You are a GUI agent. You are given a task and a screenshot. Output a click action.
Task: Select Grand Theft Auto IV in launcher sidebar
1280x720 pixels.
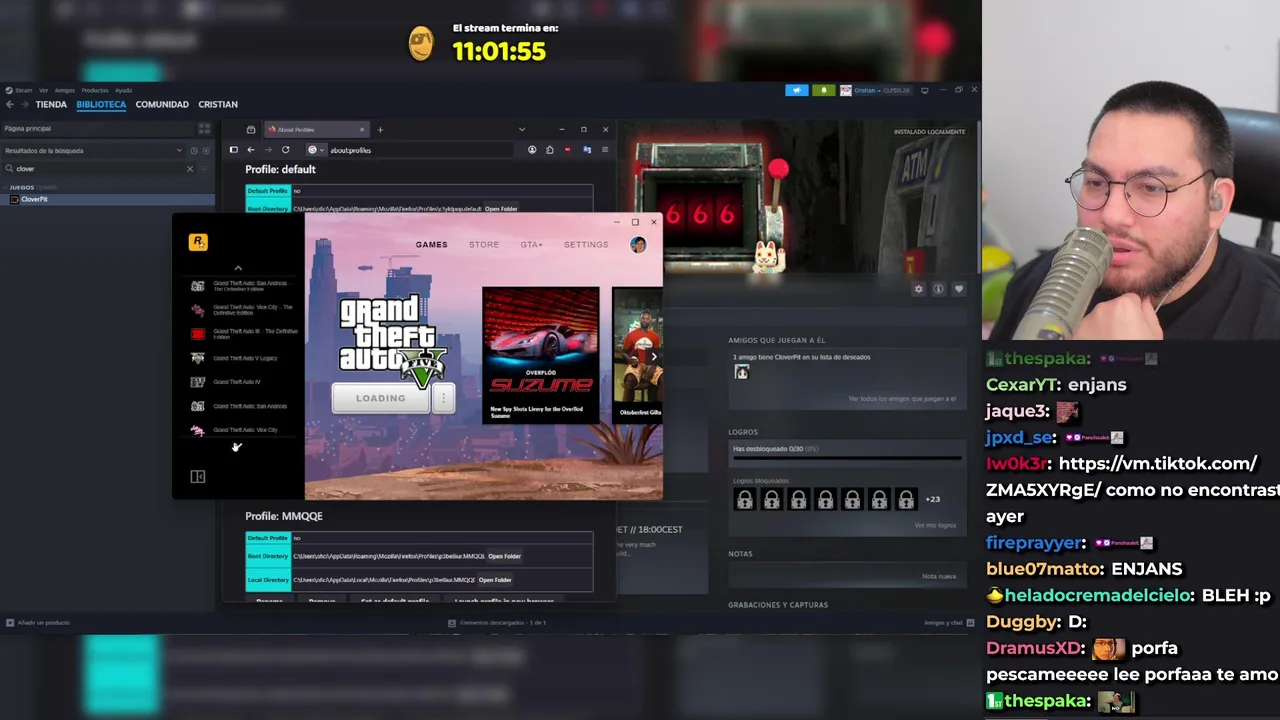237,382
